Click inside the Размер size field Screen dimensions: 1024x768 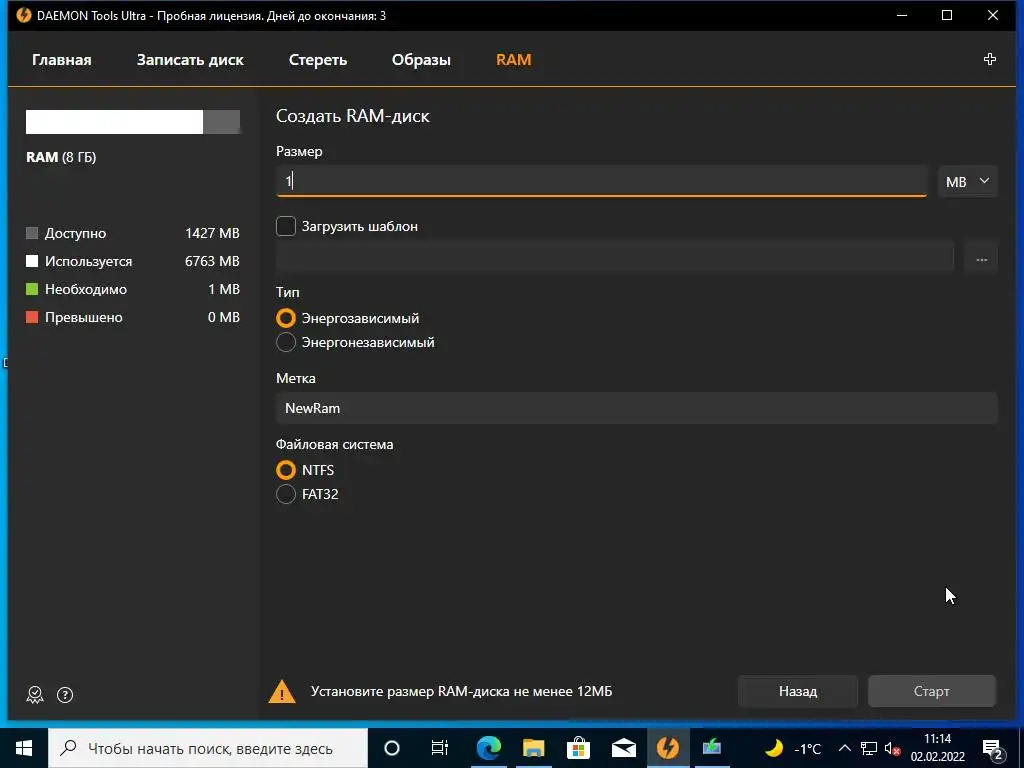[x=601, y=181]
